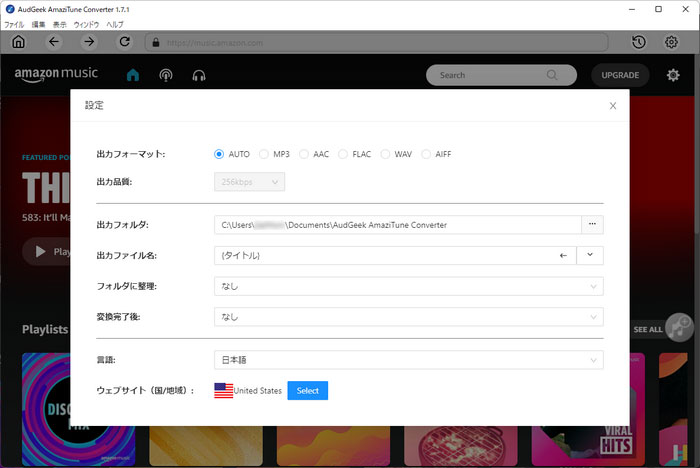Click the Playlists heading
The image size is (700, 468).
point(45,329)
